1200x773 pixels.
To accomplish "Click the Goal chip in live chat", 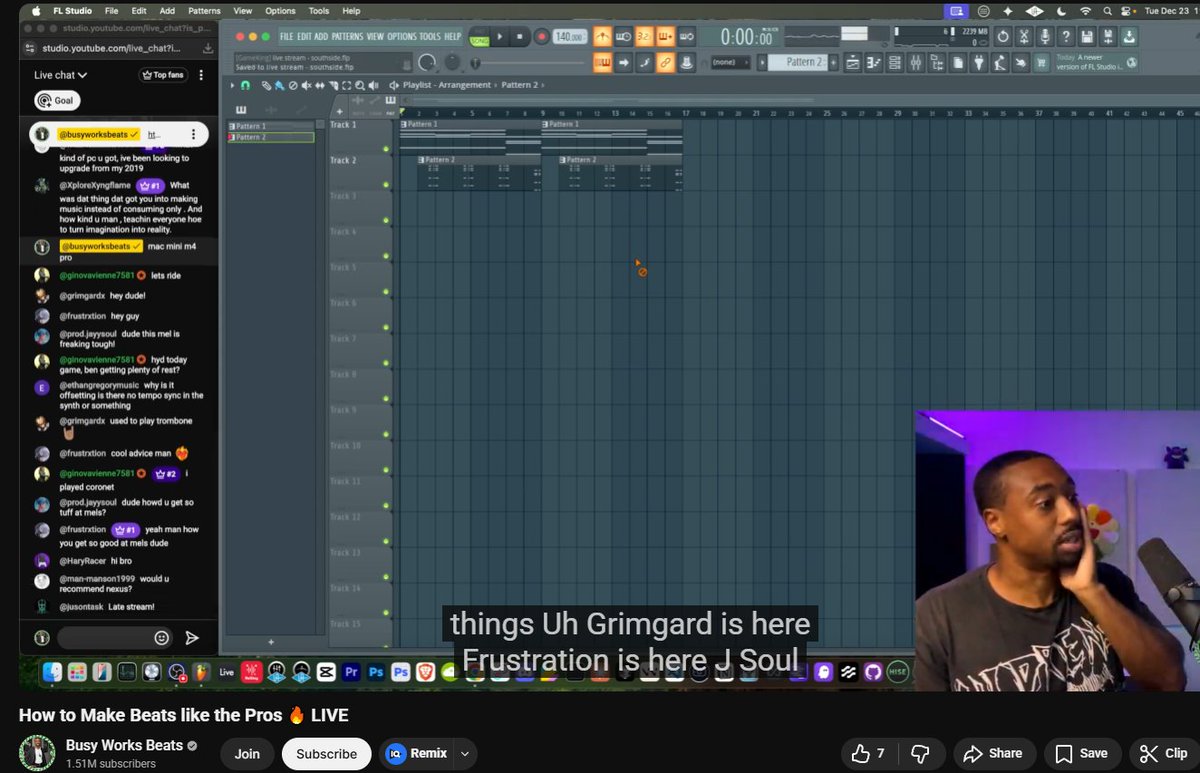I will tap(57, 100).
